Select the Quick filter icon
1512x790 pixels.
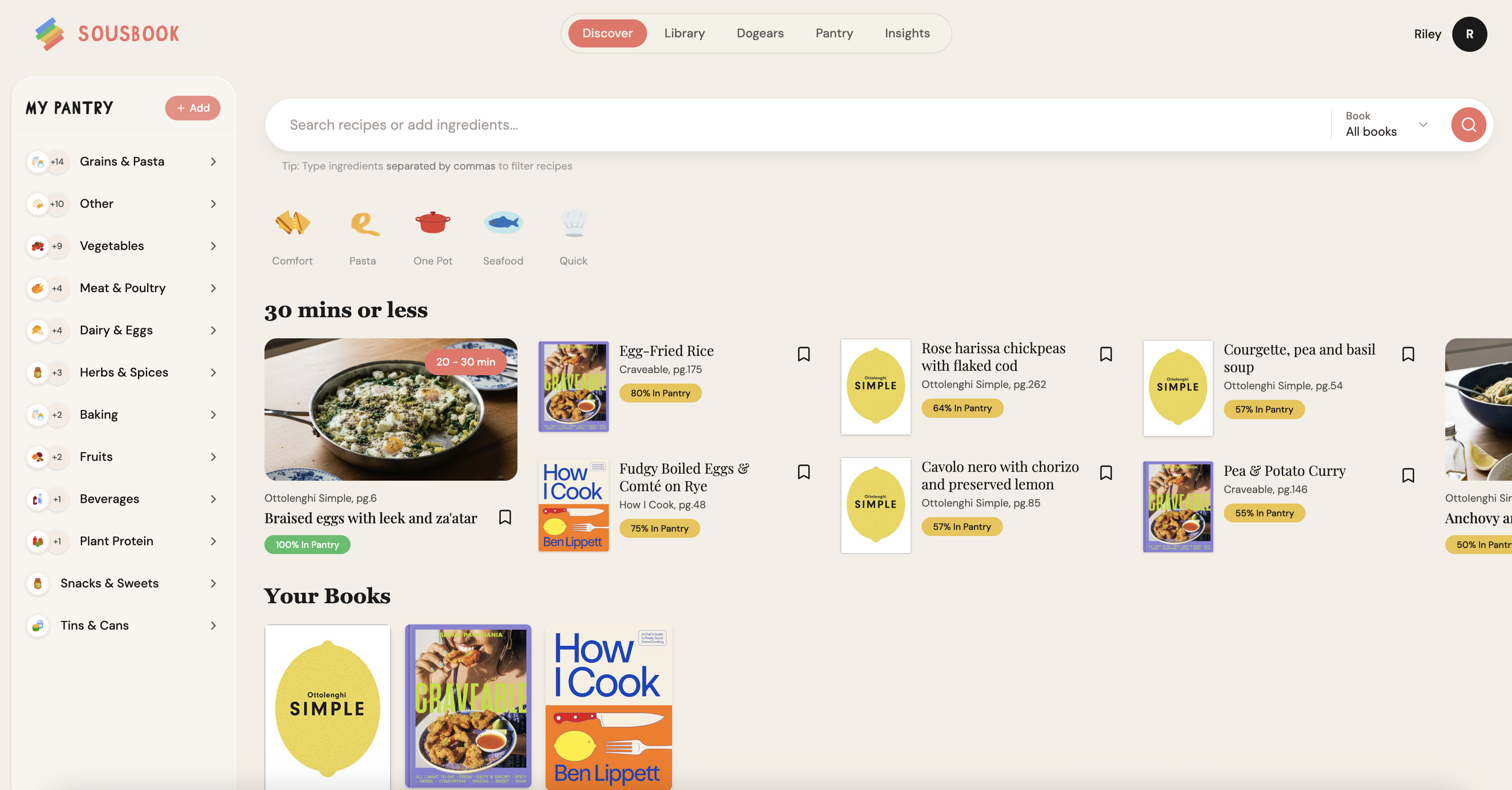pyautogui.click(x=573, y=223)
